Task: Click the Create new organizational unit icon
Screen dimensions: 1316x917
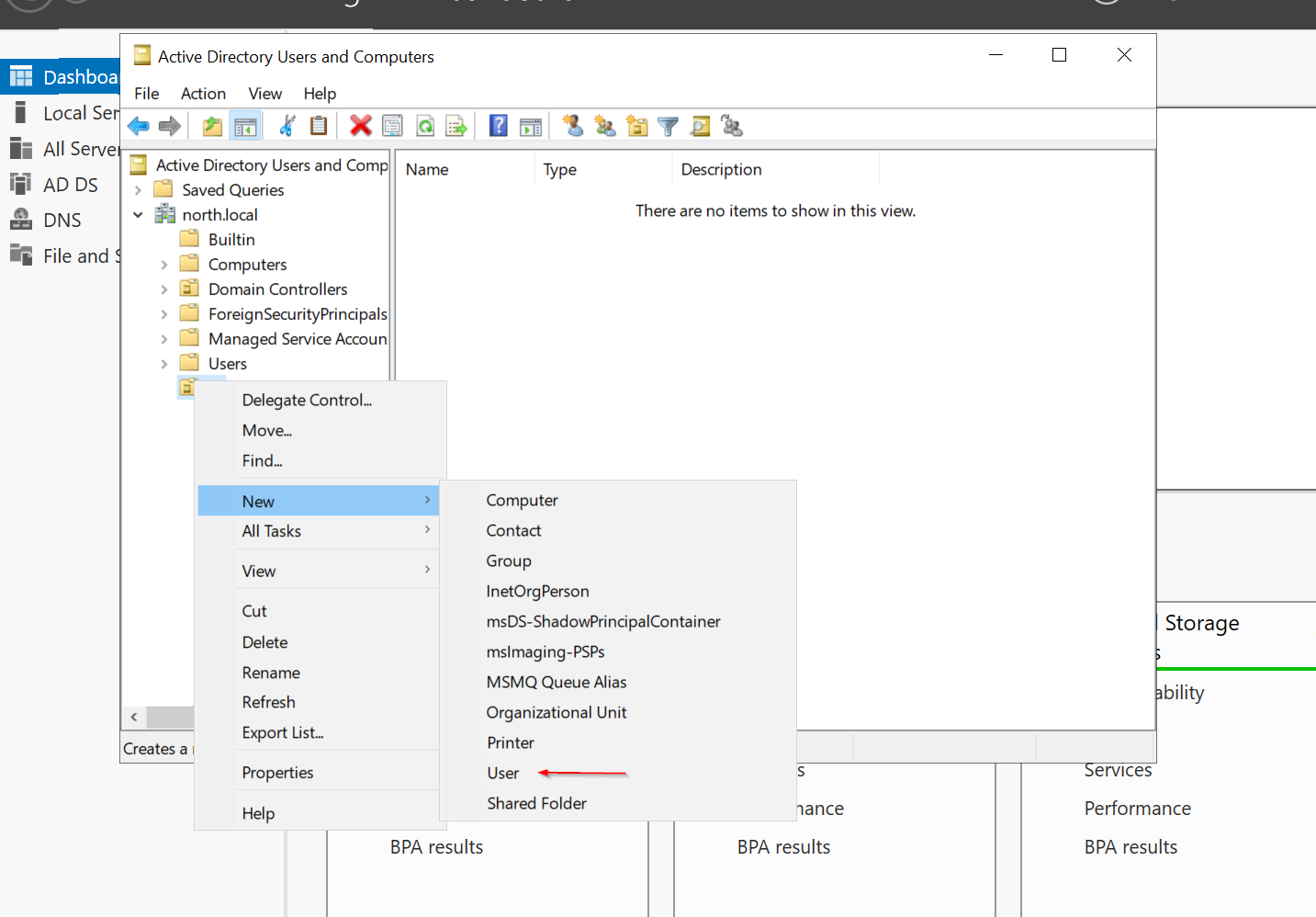Action: click(x=637, y=126)
